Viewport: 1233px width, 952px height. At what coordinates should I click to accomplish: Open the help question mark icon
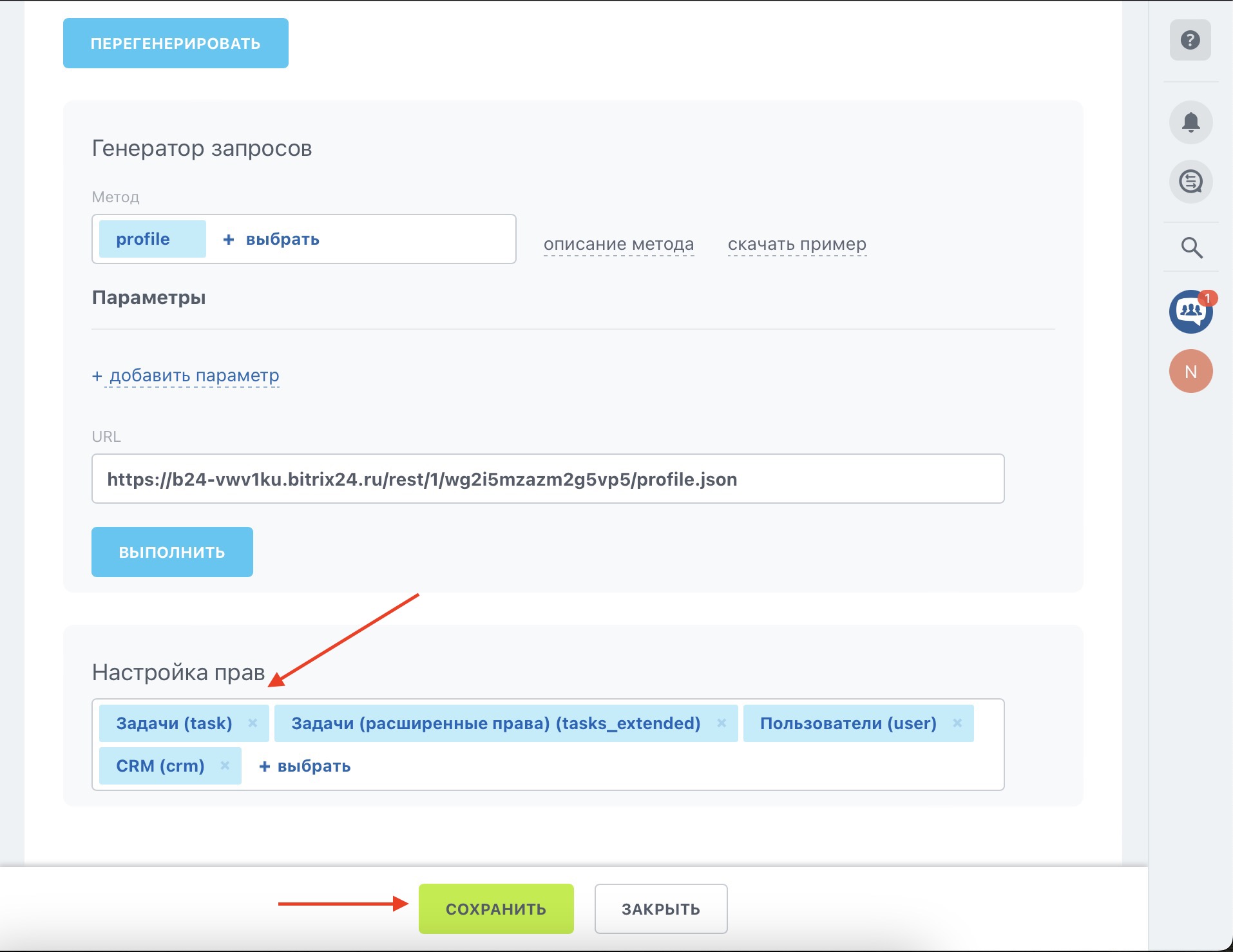[1190, 40]
